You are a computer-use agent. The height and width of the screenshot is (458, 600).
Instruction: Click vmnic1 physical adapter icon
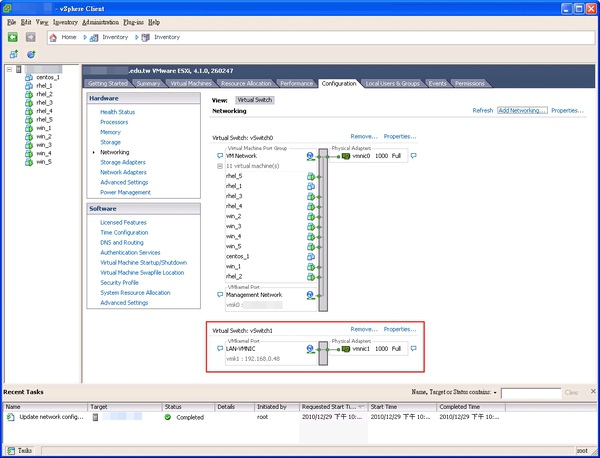(346, 349)
